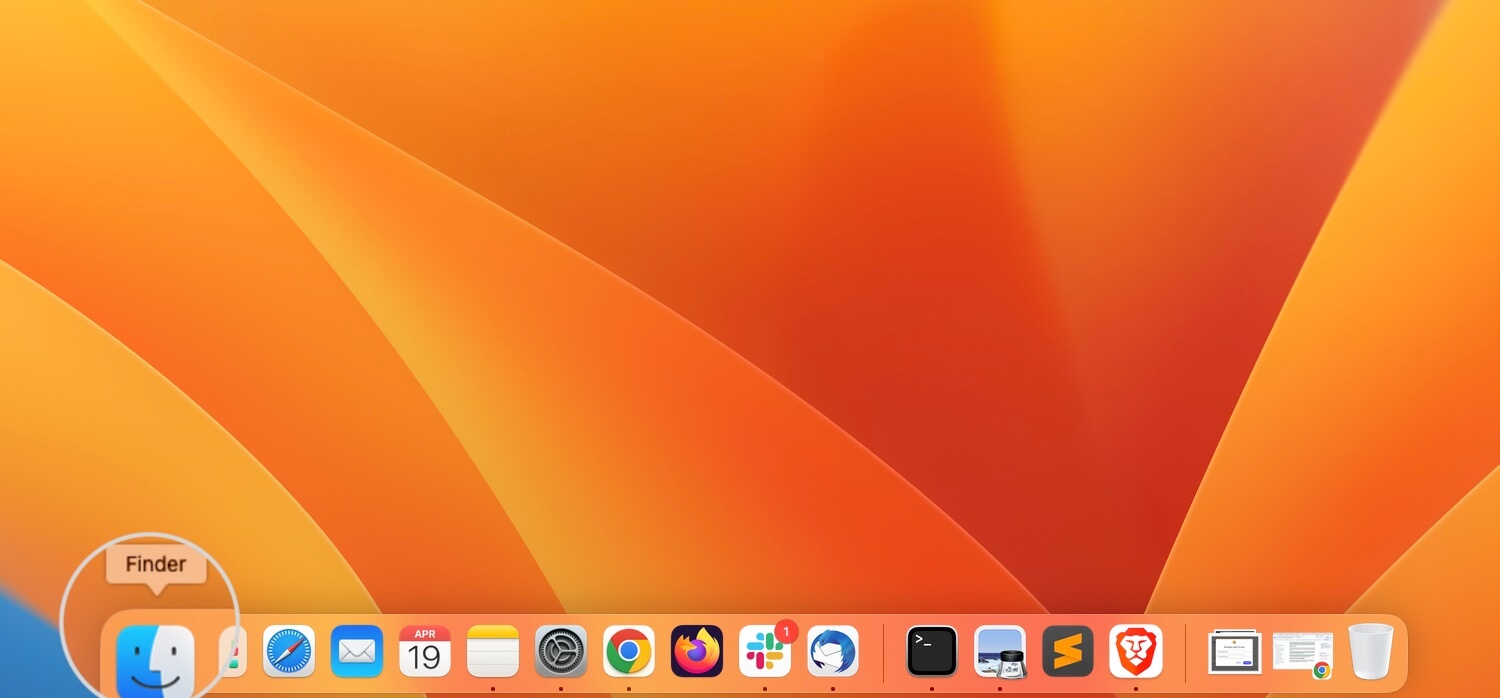
Task: Open Sublime Text from the Dock
Action: 1068,652
